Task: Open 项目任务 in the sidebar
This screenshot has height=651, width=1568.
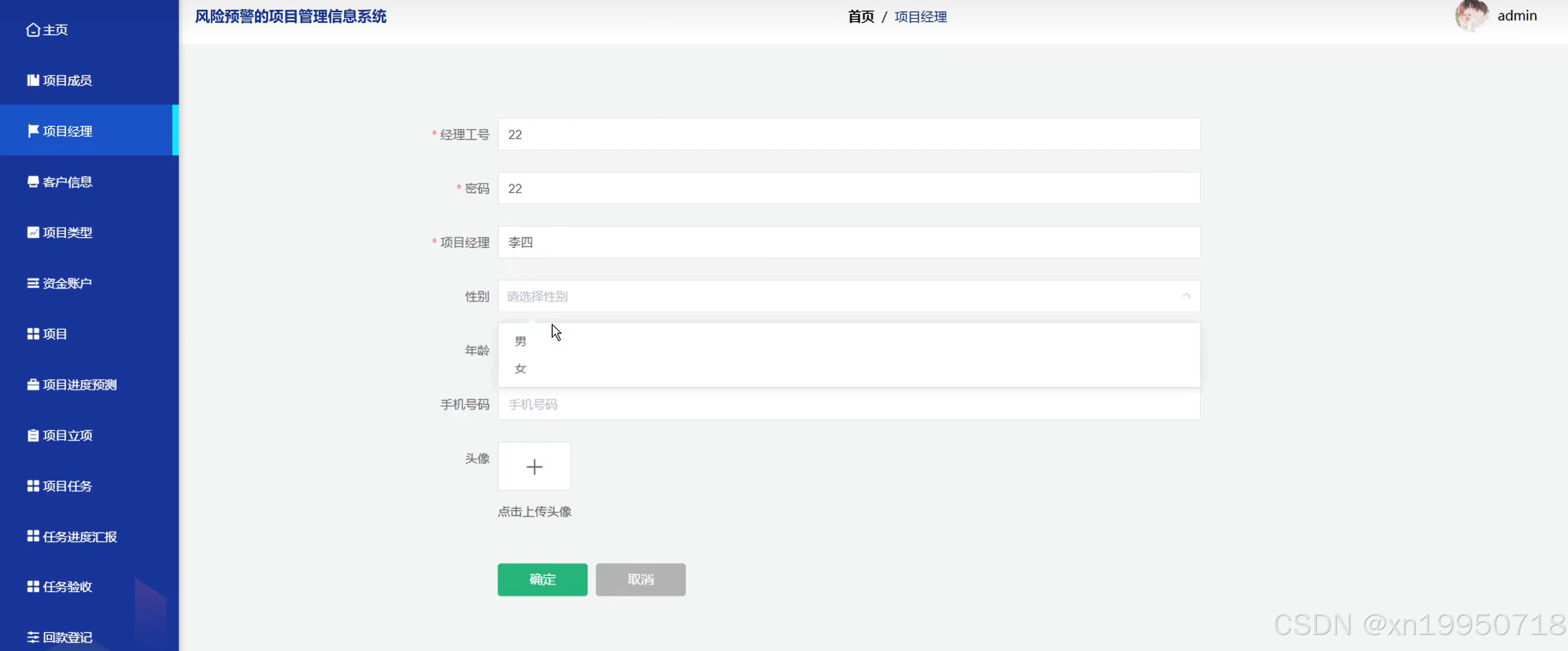Action: click(x=90, y=485)
